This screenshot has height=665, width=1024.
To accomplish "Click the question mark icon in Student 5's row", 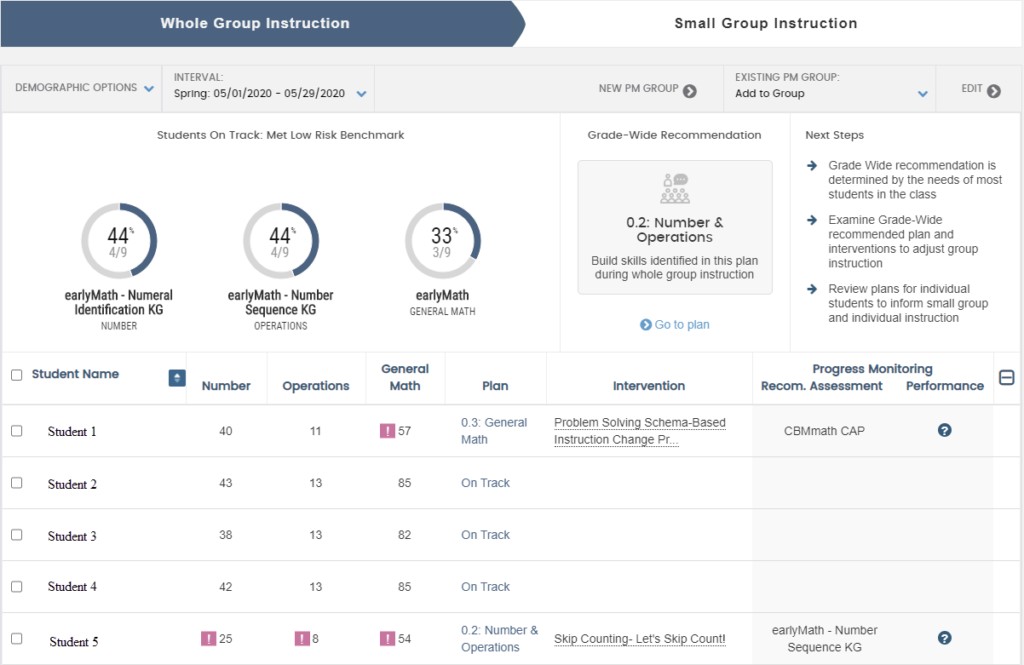I will pyautogui.click(x=944, y=638).
